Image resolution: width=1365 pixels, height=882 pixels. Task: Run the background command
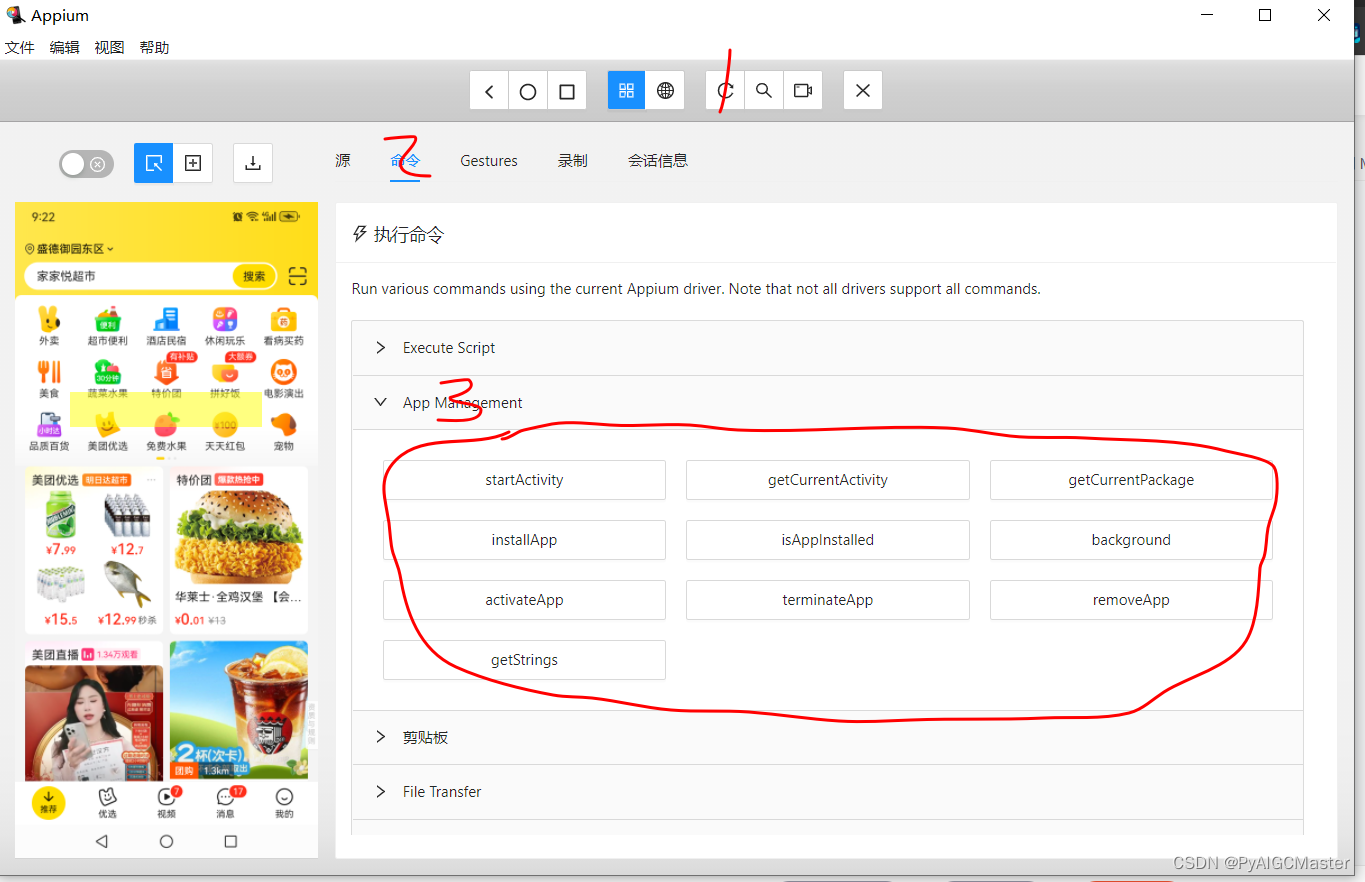(x=1131, y=540)
